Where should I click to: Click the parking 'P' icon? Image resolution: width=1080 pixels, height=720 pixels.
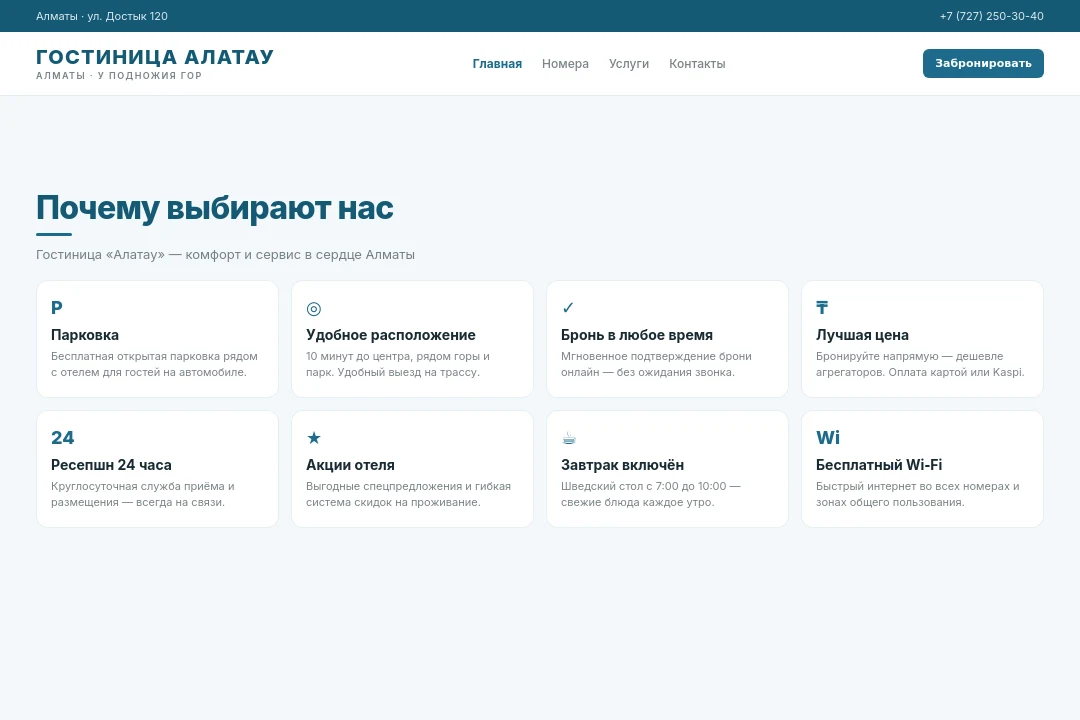(x=56, y=308)
